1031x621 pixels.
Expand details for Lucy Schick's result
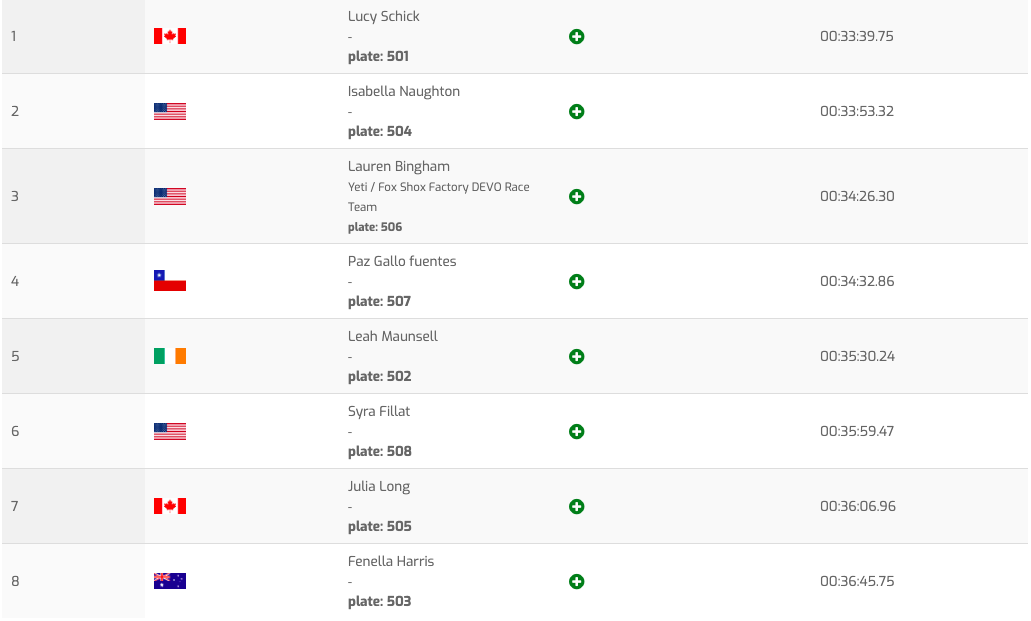[576, 37]
